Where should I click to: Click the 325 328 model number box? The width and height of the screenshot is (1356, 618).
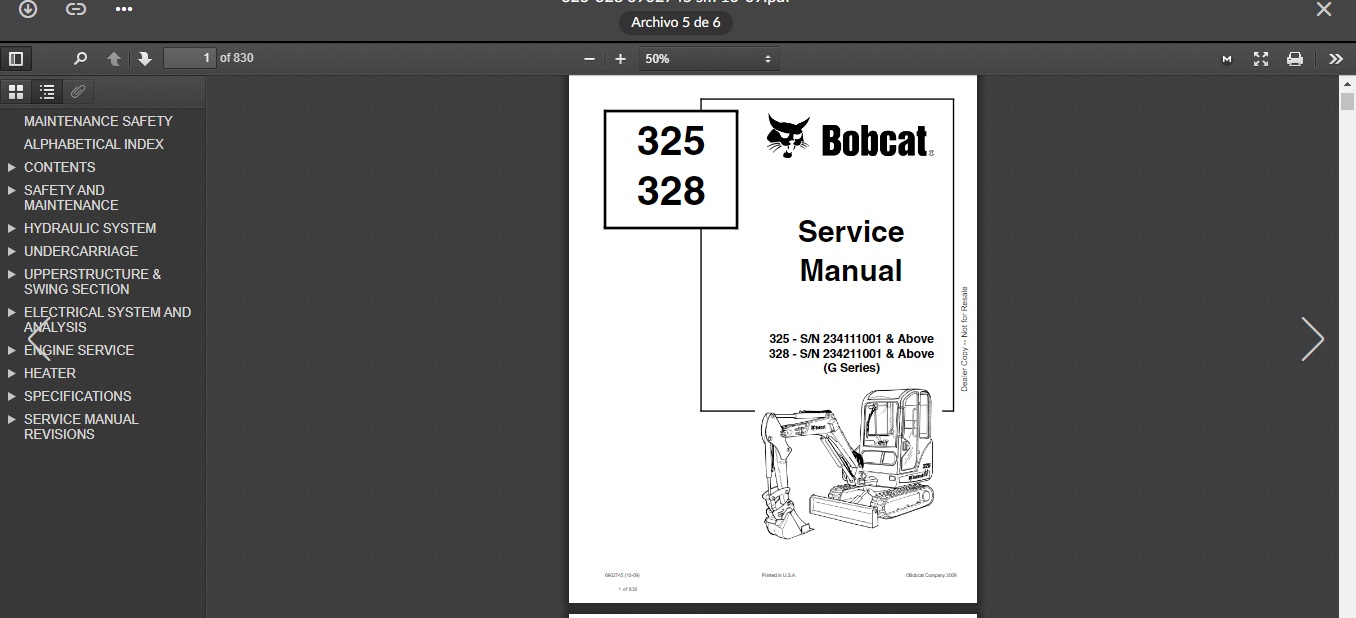click(x=671, y=169)
